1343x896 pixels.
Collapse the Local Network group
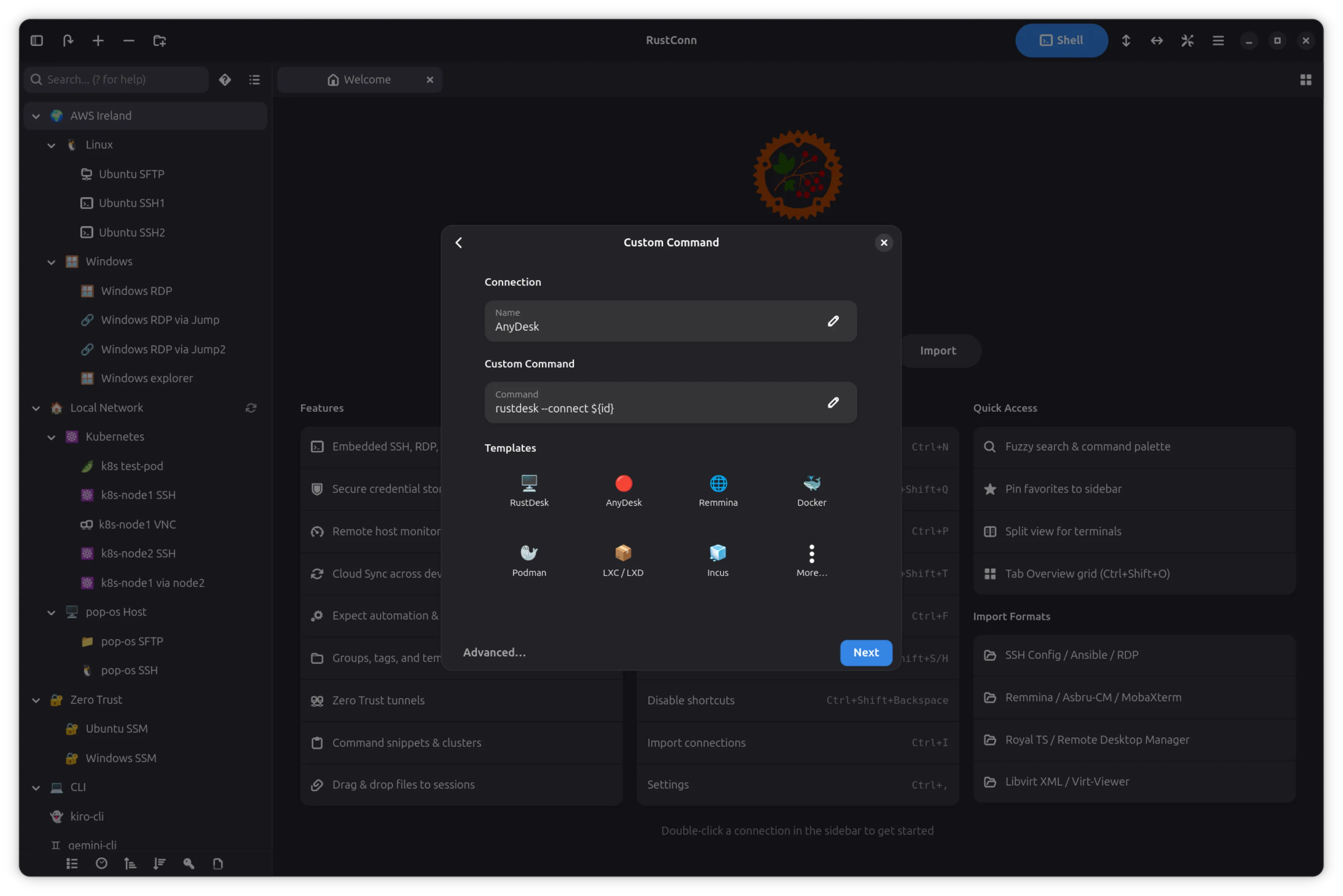coord(36,408)
